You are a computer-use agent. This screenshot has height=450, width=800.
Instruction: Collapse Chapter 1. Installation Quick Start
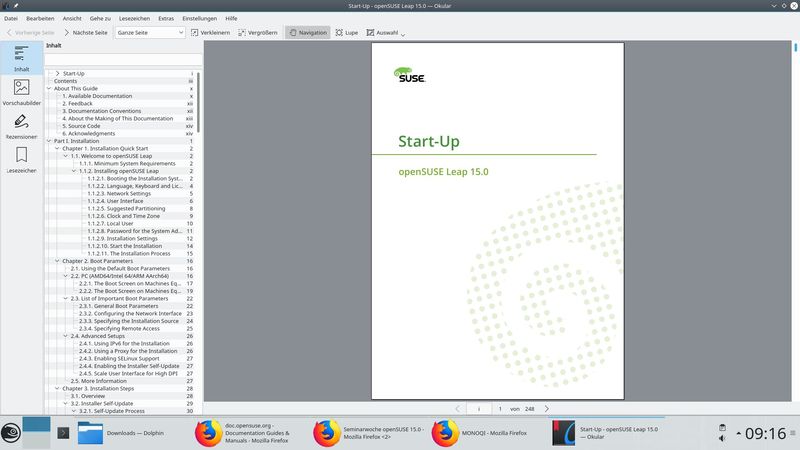57,148
